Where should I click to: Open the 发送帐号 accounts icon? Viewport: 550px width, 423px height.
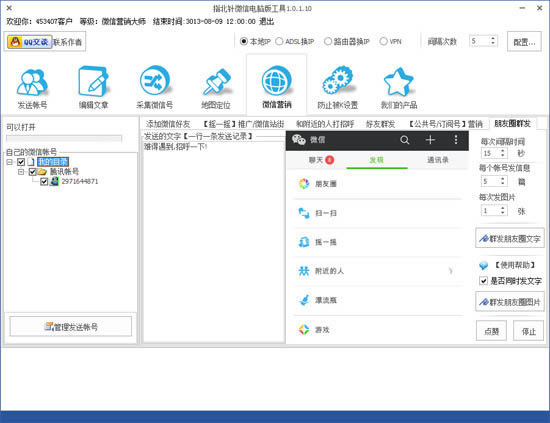click(x=32, y=83)
